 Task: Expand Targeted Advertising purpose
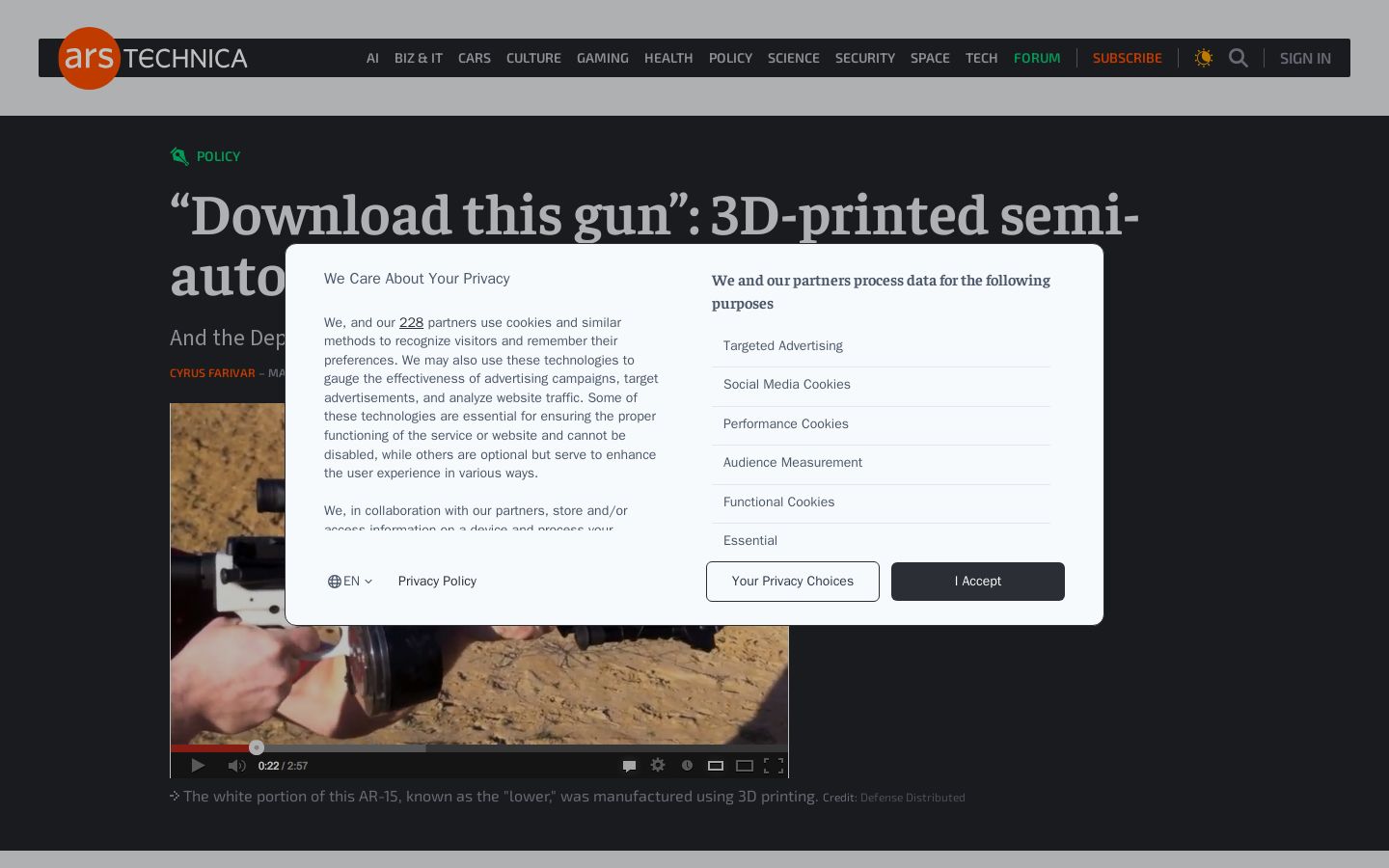pyautogui.click(x=881, y=346)
